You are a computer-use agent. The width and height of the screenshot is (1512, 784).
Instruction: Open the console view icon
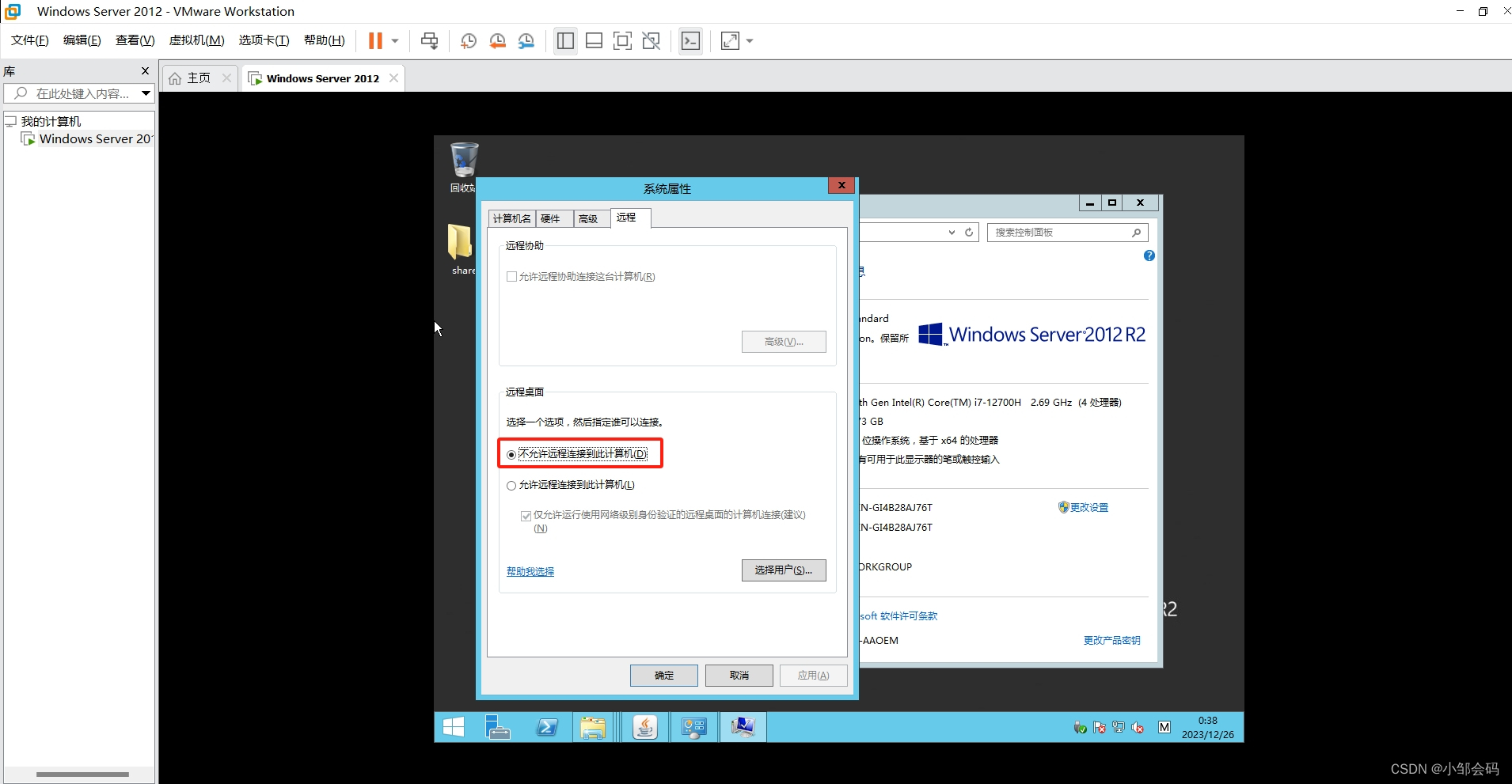[x=690, y=40]
